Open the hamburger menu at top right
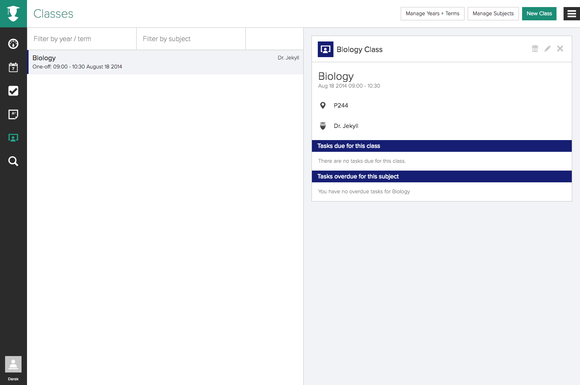 (x=571, y=14)
